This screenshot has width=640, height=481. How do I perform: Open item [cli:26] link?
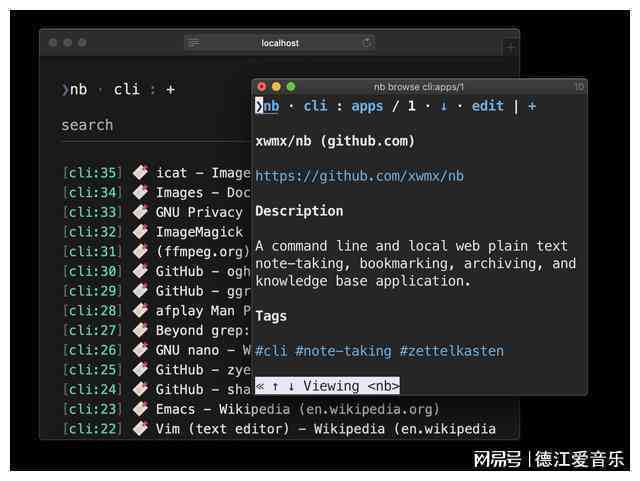click(x=93, y=350)
